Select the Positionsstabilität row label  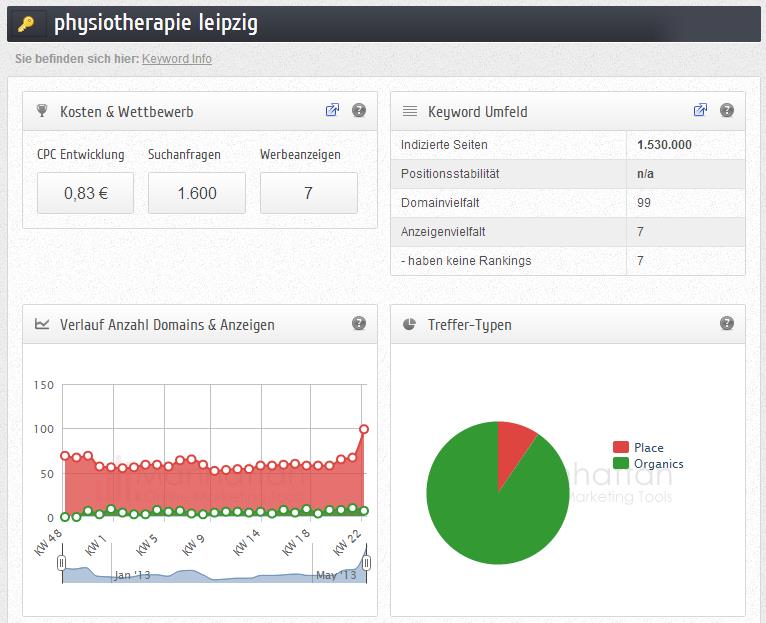tap(450, 174)
